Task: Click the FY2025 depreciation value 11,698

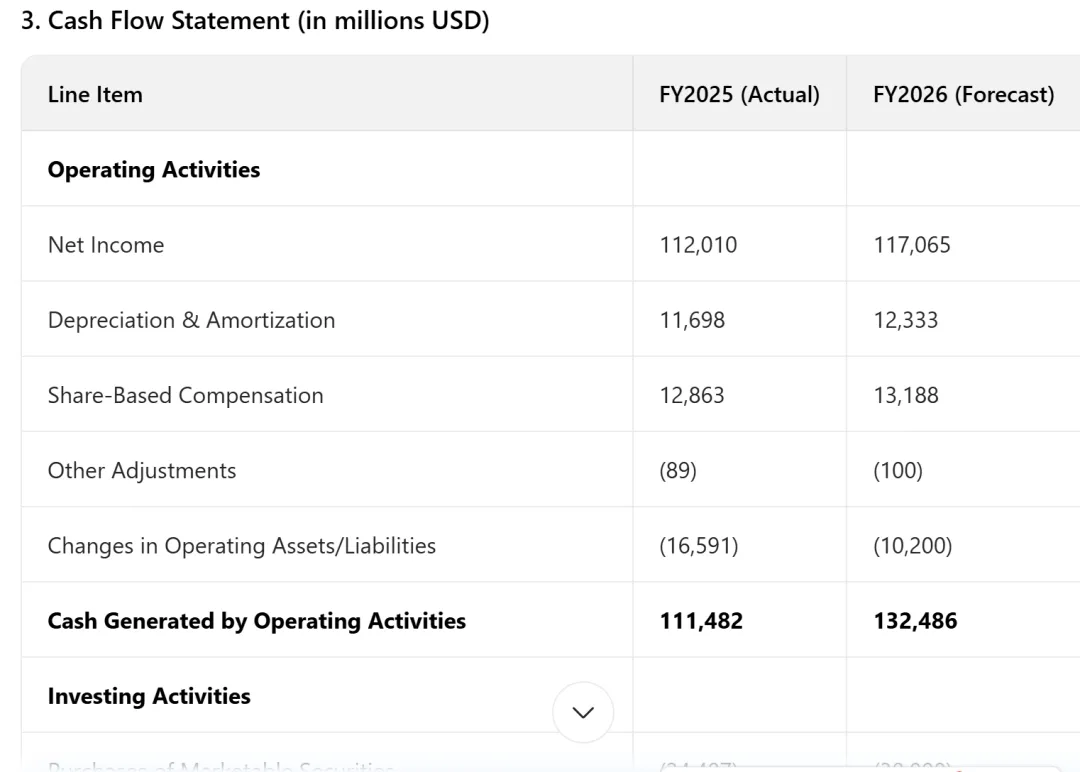Action: pyautogui.click(x=692, y=320)
